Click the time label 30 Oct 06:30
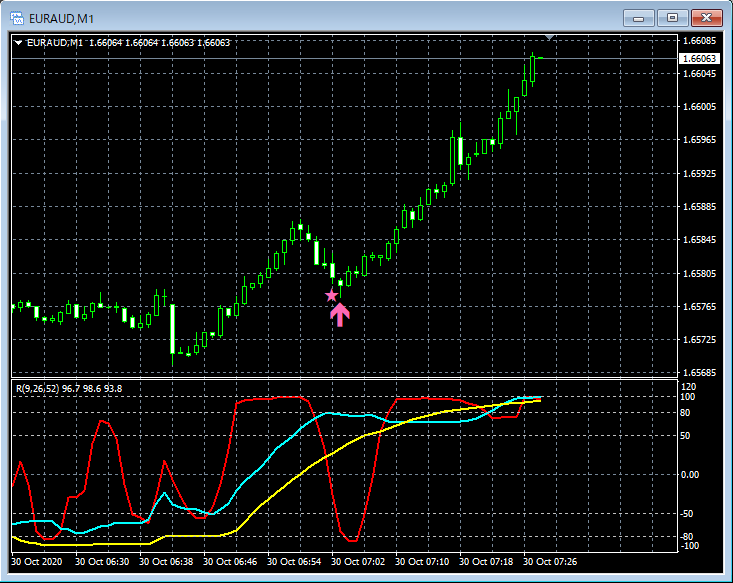The height and width of the screenshot is (583, 733). [x=102, y=561]
